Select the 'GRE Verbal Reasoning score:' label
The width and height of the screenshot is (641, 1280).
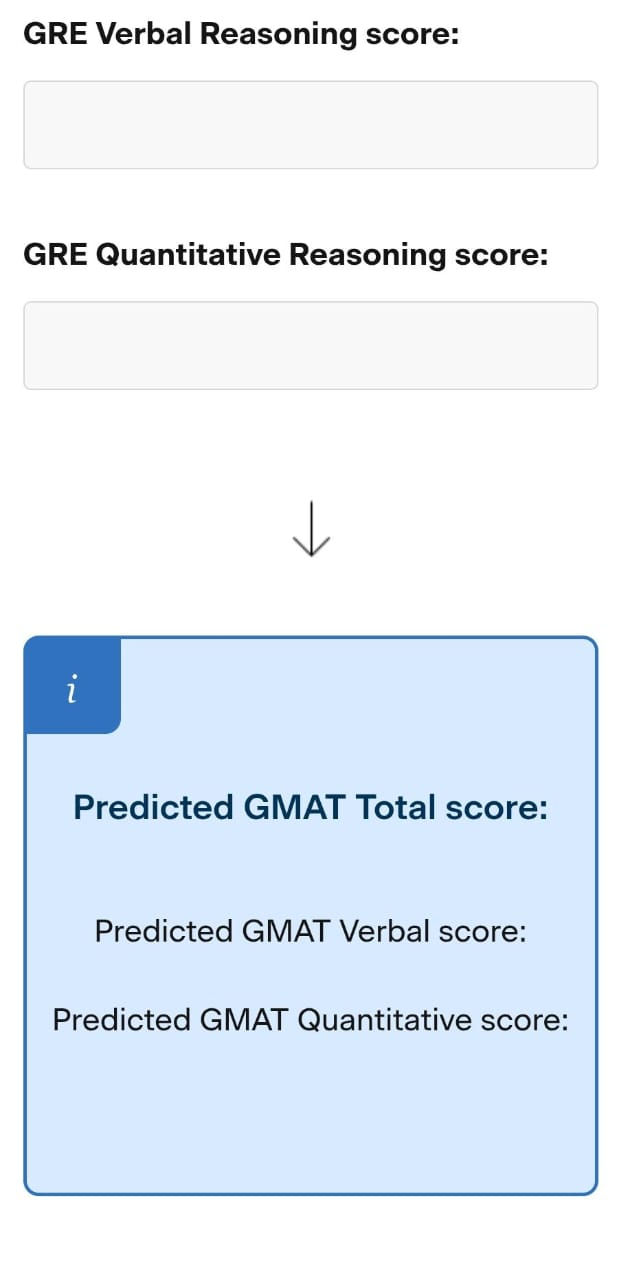point(241,34)
